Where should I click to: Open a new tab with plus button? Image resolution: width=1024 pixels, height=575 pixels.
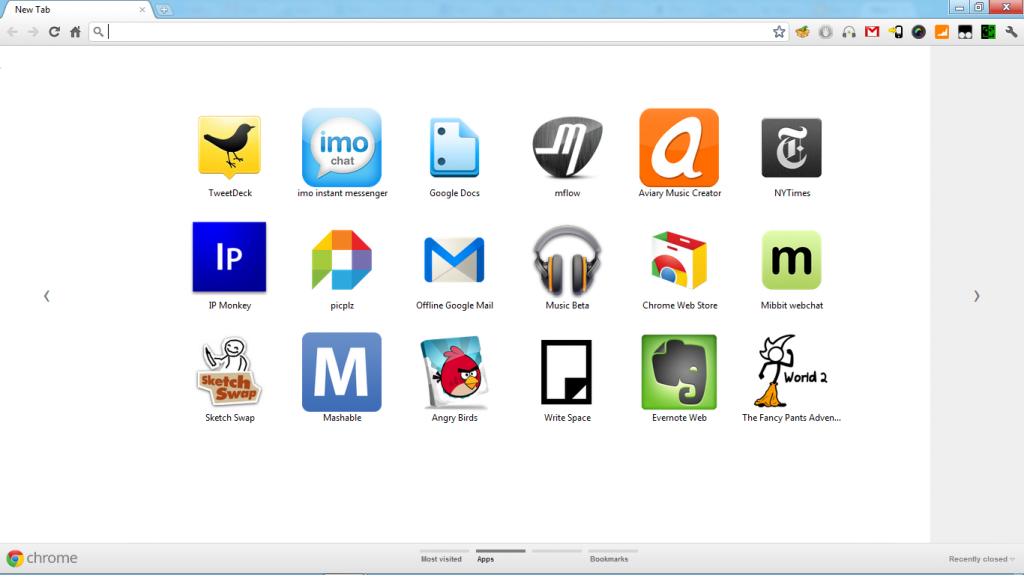pyautogui.click(x=164, y=10)
